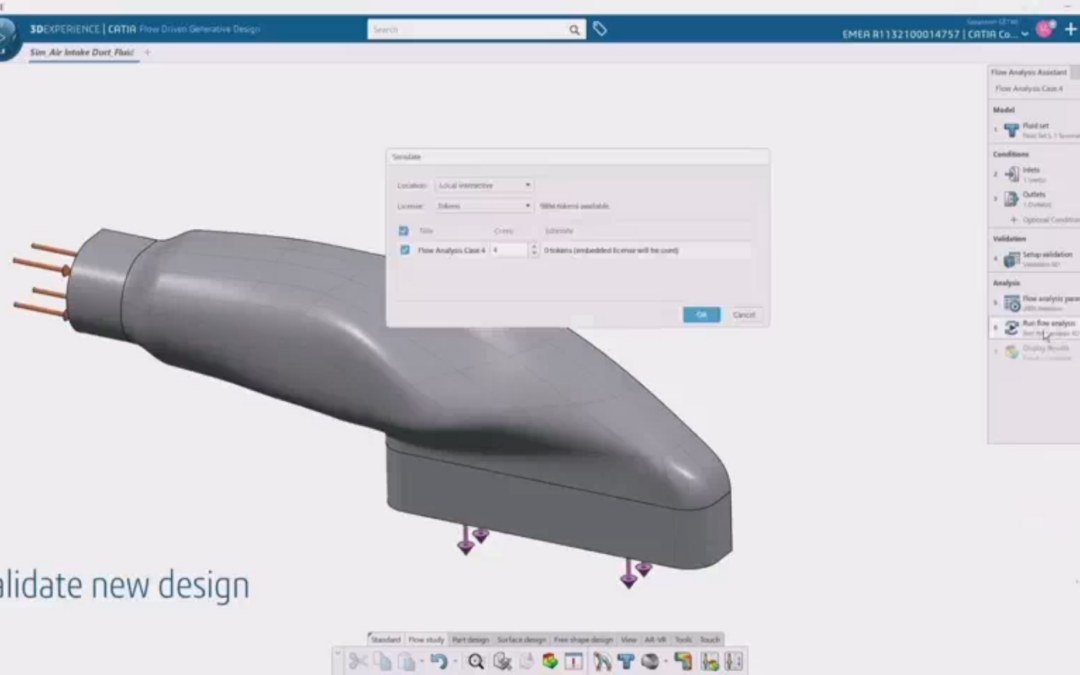Click the Cancel button in Simulate dialog

744,315
